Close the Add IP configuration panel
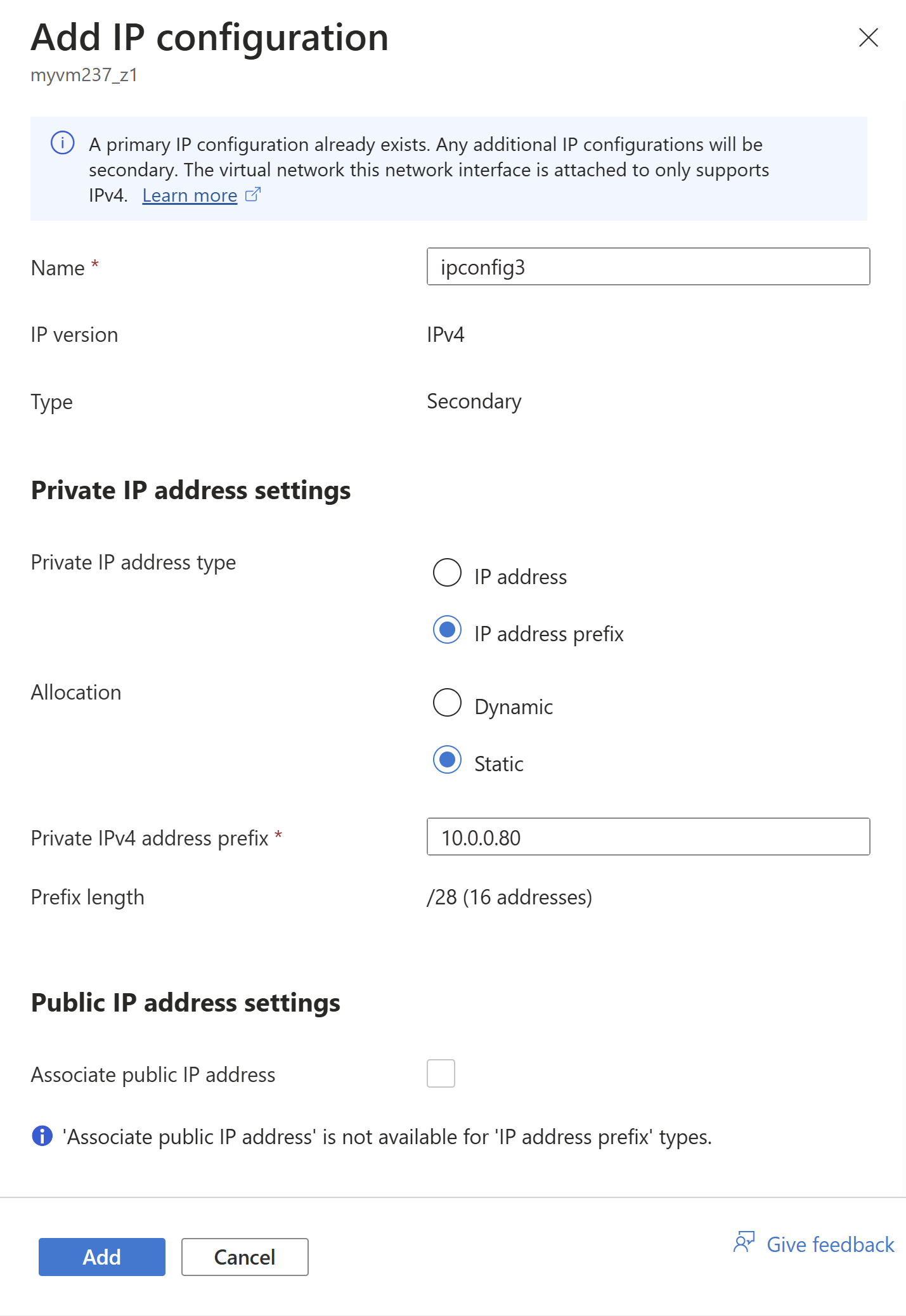 pos(868,37)
